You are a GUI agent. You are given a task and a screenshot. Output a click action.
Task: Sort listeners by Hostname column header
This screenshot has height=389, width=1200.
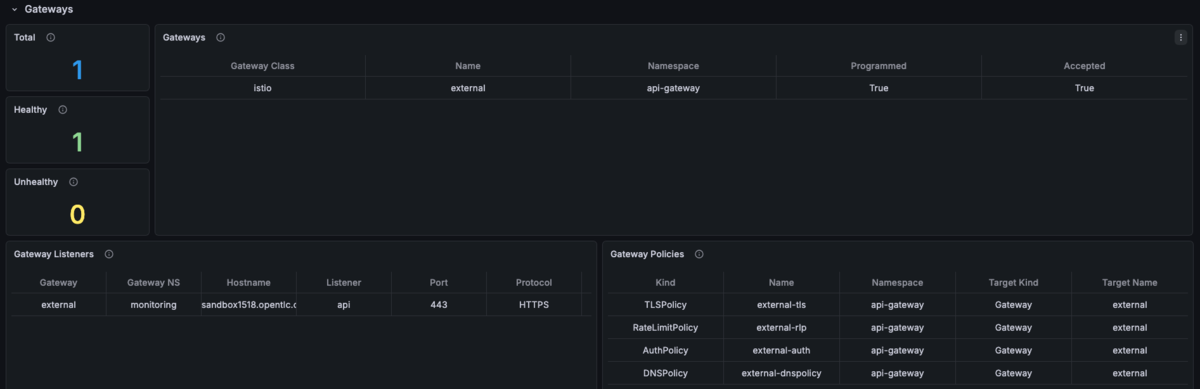click(x=249, y=283)
